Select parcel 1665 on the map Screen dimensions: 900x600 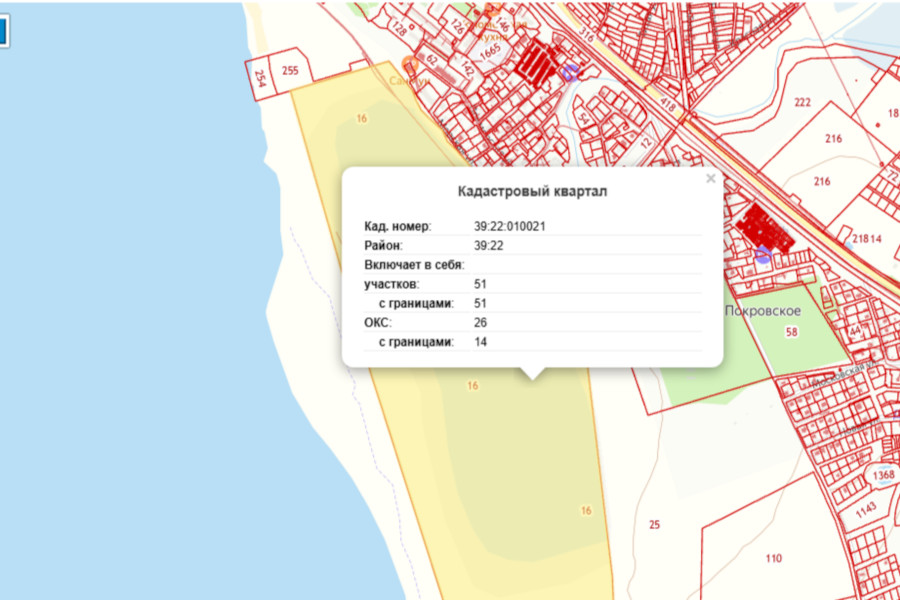pyautogui.click(x=491, y=50)
